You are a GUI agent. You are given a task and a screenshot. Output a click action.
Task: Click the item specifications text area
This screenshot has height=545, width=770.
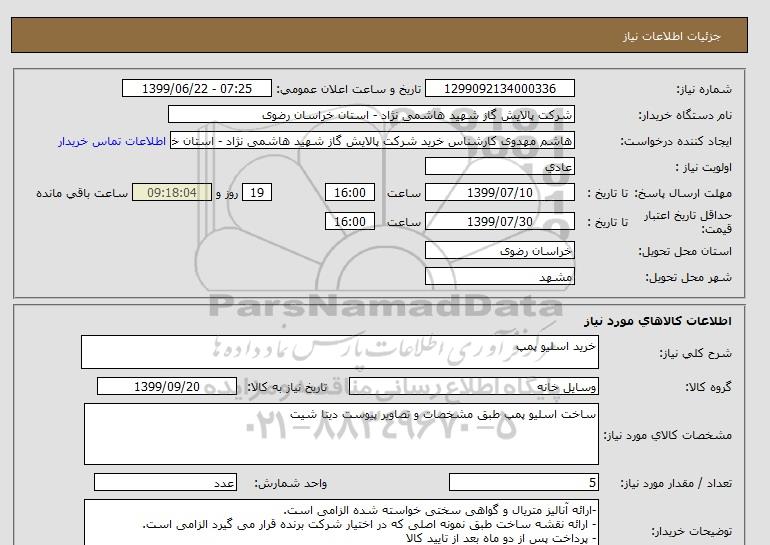341,434
